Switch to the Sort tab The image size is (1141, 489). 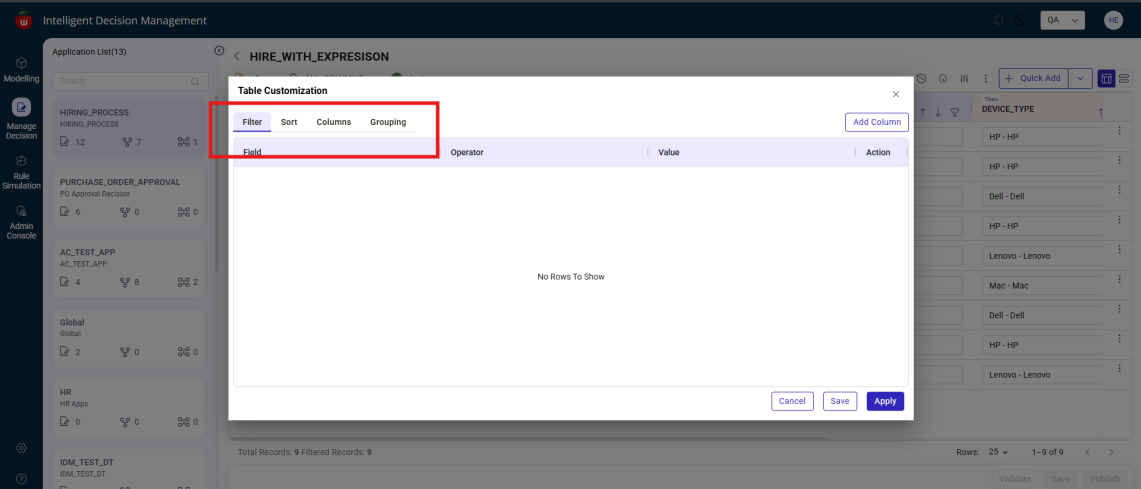(289, 122)
